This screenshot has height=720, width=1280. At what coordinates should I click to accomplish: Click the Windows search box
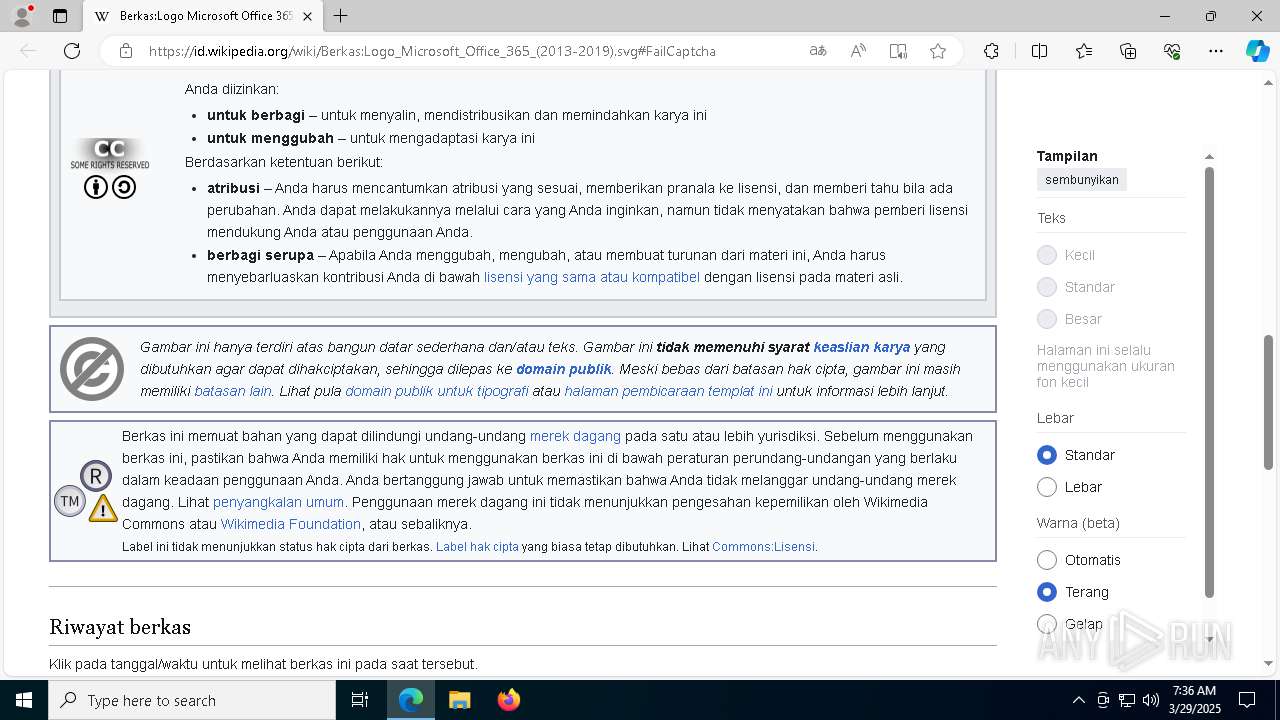[192, 700]
